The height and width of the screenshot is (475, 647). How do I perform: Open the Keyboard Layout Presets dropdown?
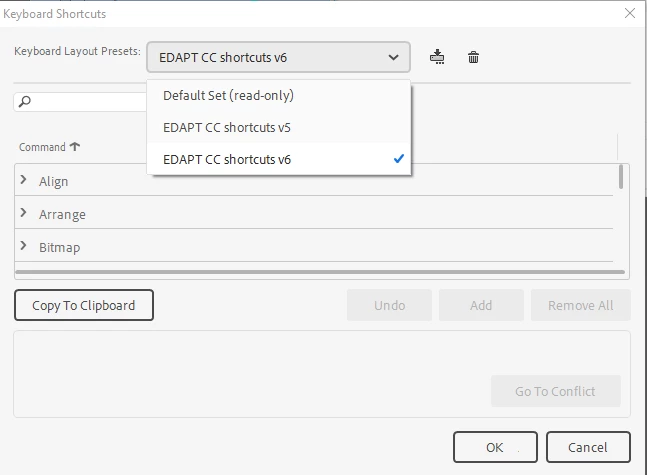tap(278, 57)
